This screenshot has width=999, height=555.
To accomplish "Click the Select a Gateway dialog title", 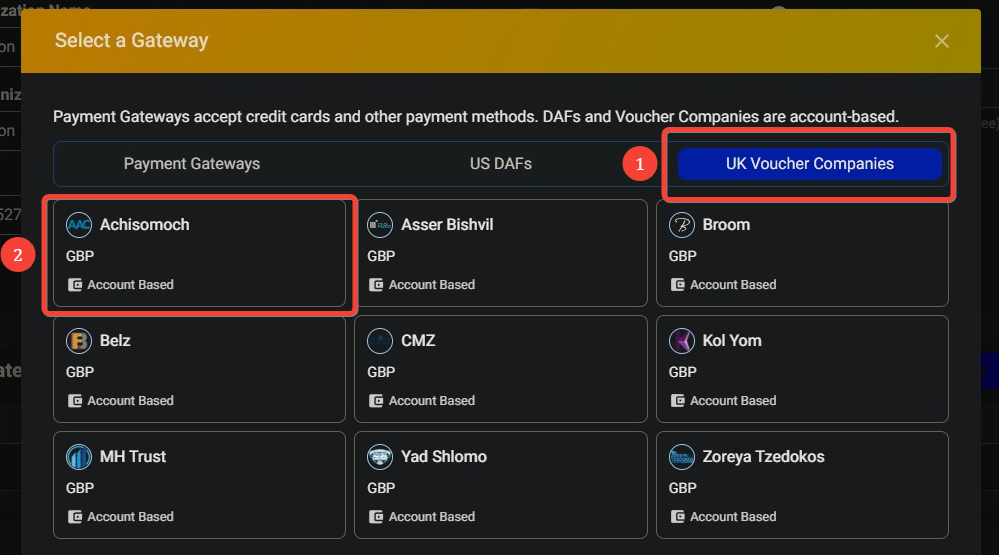I will 132,41.
